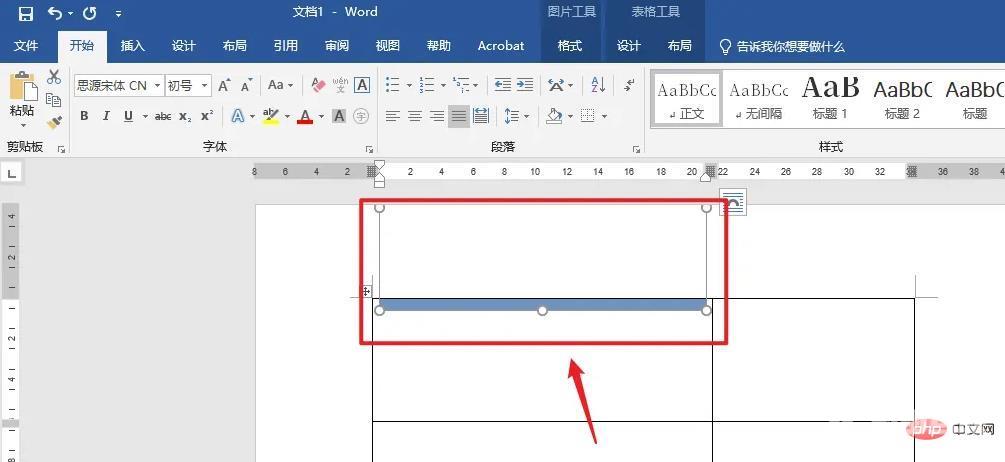Screen dimensions: 1005x462
Task: Click the Format Painter brush icon
Action: [54, 123]
